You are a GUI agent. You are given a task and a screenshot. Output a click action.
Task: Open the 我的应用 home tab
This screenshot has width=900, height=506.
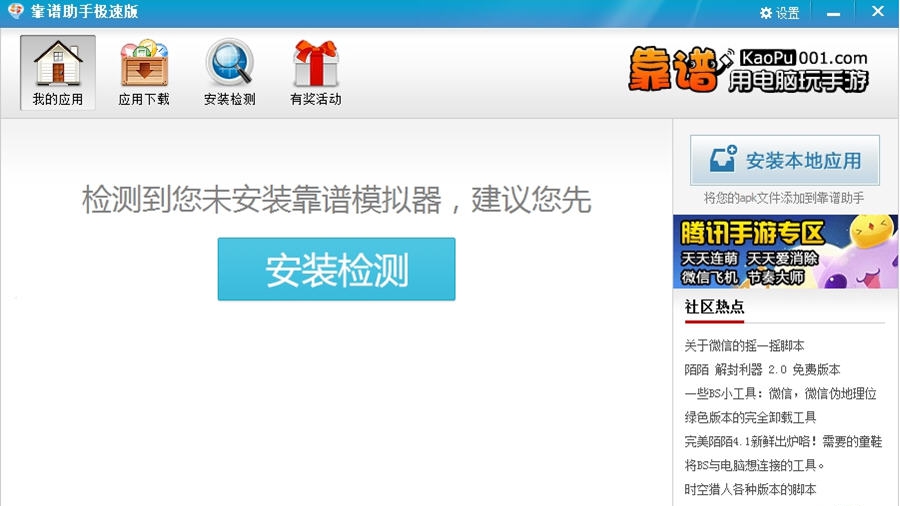[58, 72]
